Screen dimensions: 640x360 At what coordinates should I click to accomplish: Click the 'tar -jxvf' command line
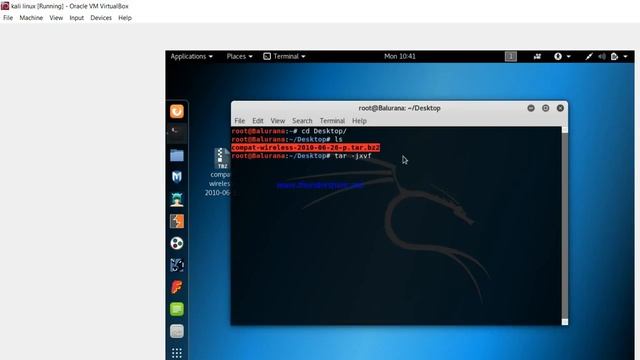click(301, 156)
